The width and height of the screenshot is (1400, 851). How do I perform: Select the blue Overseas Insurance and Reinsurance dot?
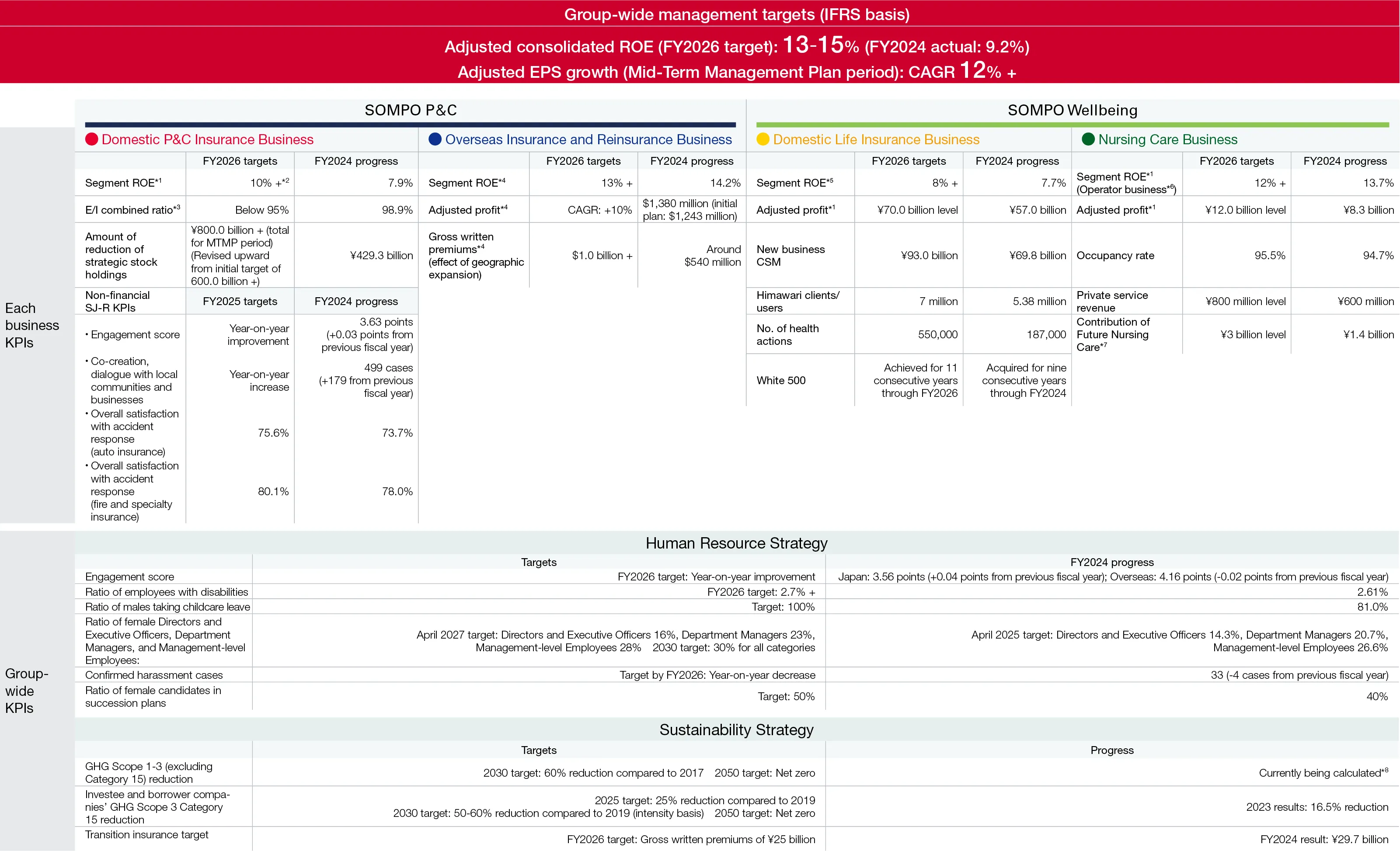pos(434,139)
